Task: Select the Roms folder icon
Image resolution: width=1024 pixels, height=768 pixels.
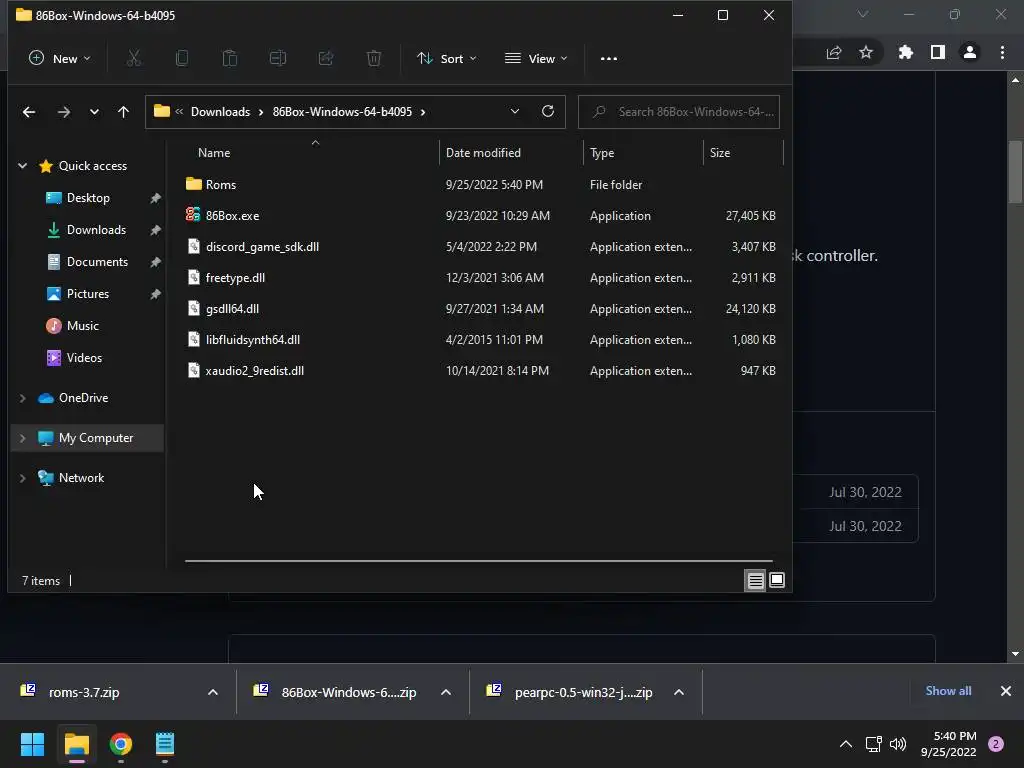Action: [193, 184]
